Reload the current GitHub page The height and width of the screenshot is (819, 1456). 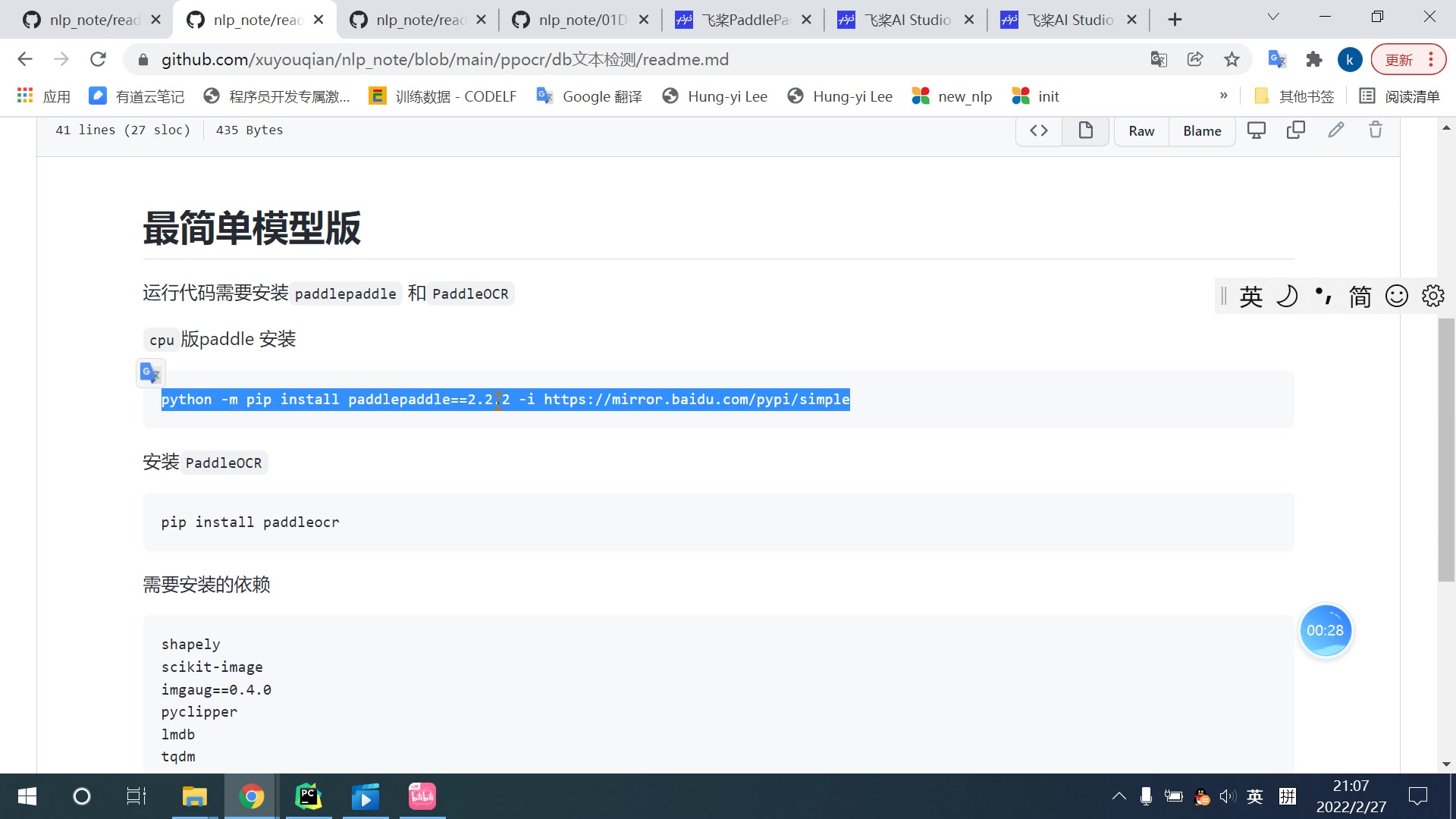coord(98,59)
